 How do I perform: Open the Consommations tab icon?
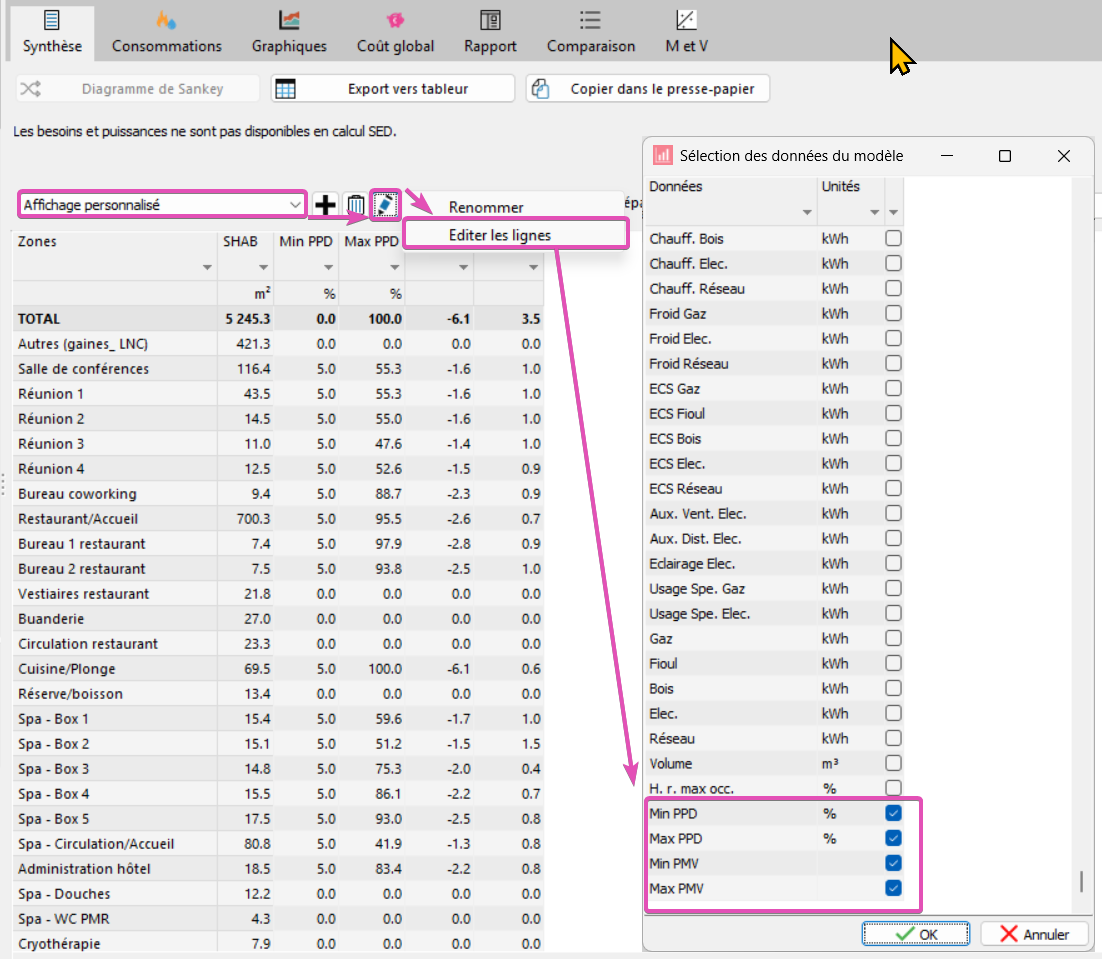166,21
